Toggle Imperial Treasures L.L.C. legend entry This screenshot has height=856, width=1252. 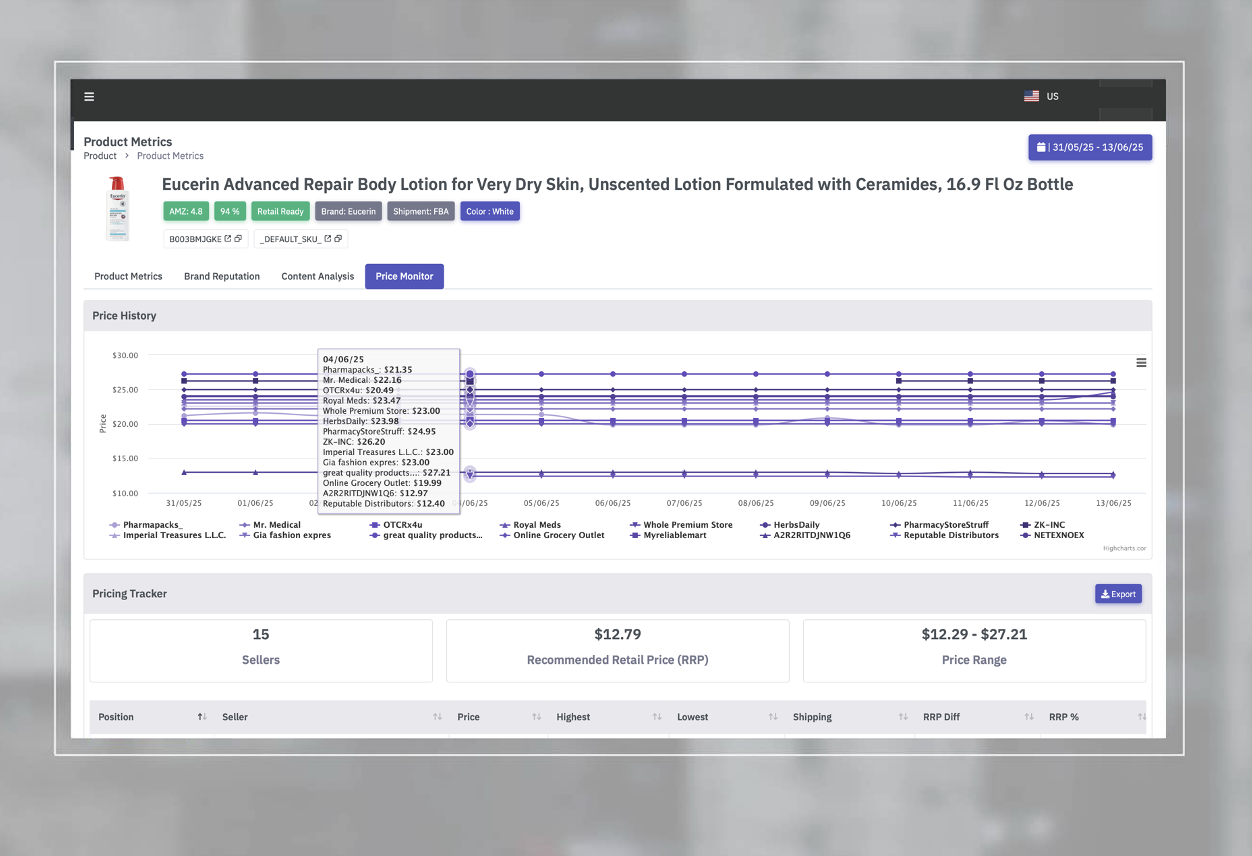pos(168,535)
